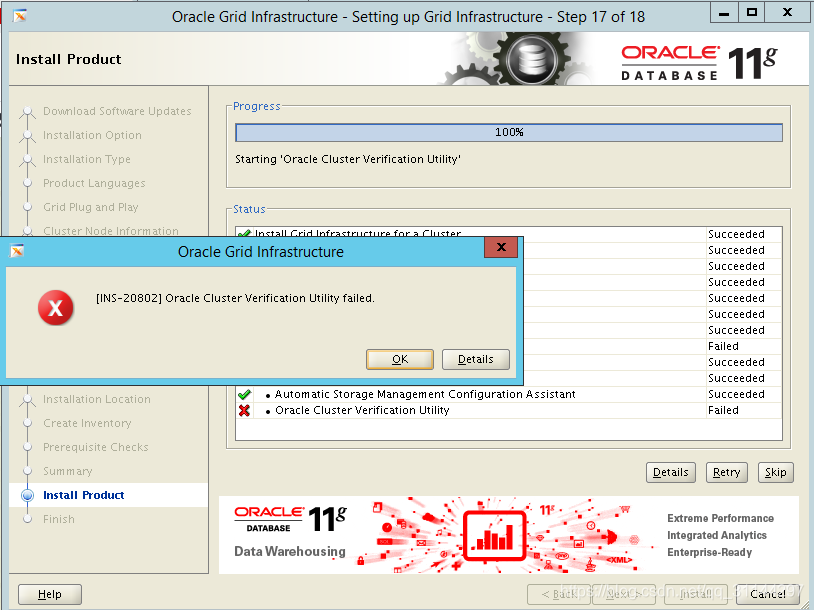The image size is (814, 610).
Task: Select Product Languages step
Action: tap(94, 183)
